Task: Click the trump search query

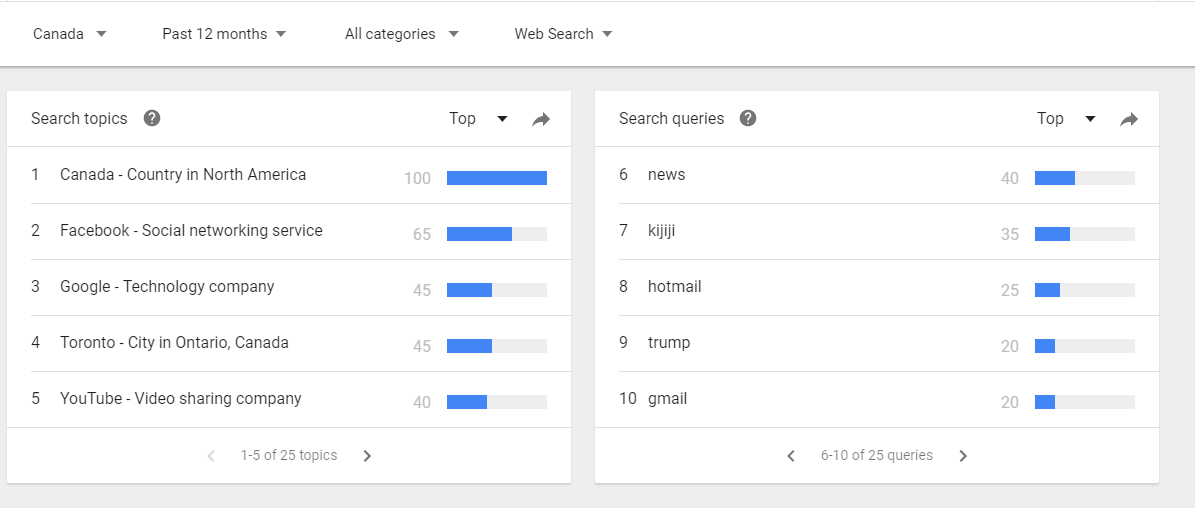Action: (669, 343)
